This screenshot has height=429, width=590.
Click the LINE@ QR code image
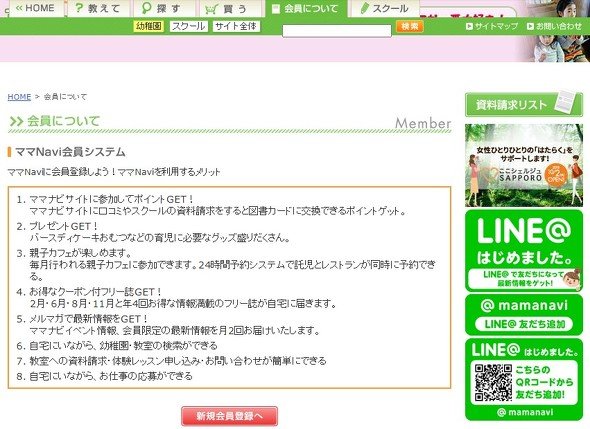pyautogui.click(x=493, y=383)
